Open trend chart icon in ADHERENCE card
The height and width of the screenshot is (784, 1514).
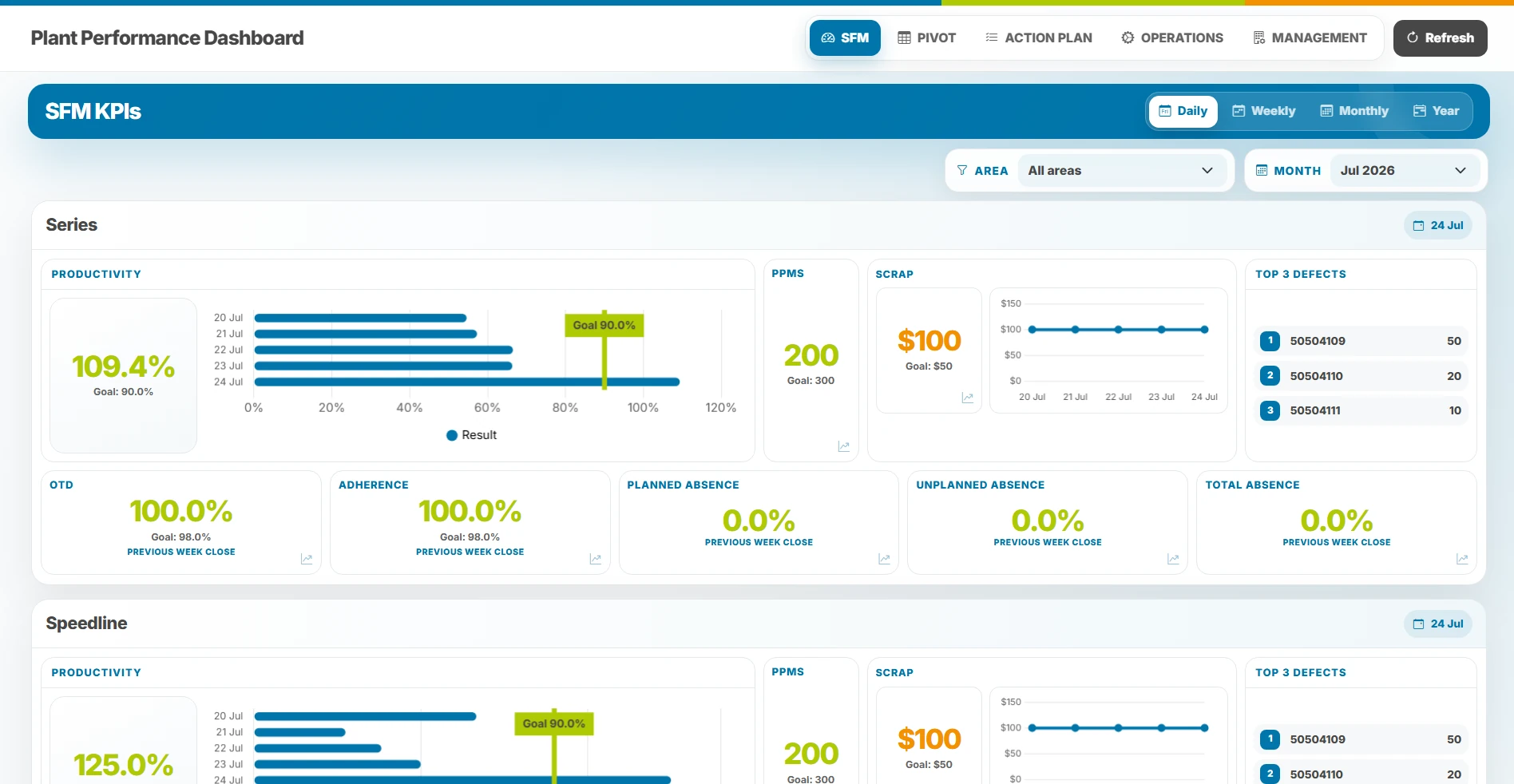pos(595,559)
